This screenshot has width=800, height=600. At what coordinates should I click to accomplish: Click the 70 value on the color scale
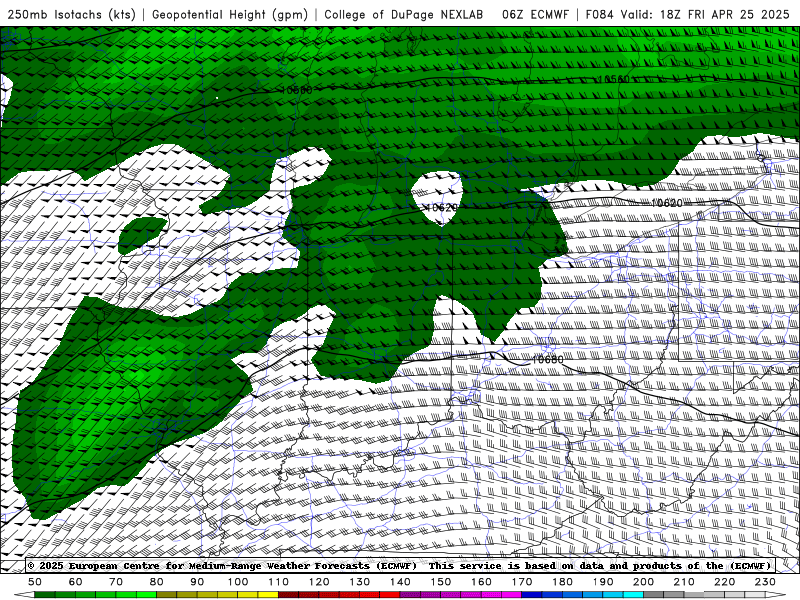tap(116, 582)
